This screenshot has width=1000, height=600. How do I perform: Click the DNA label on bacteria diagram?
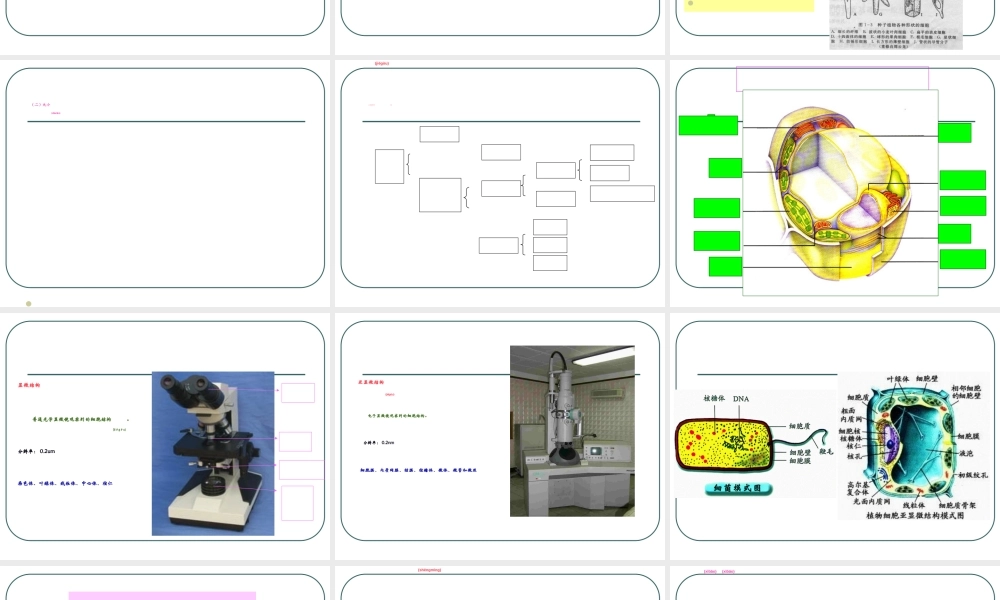(741, 399)
